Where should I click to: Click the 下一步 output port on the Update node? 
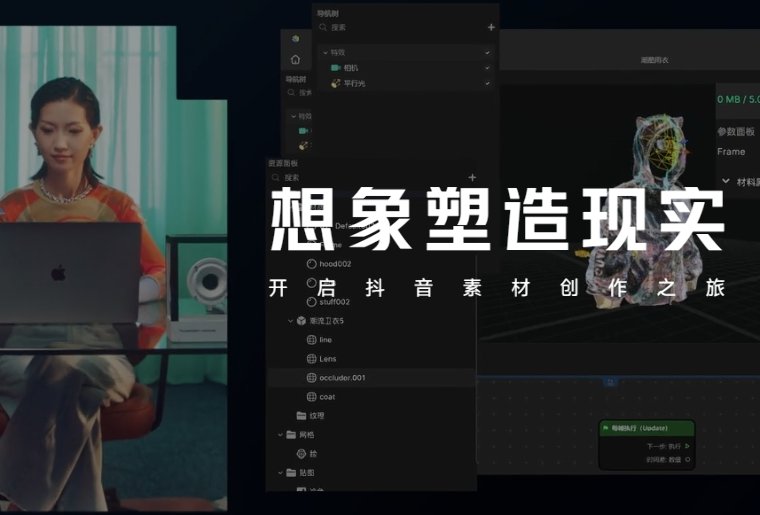[687, 446]
